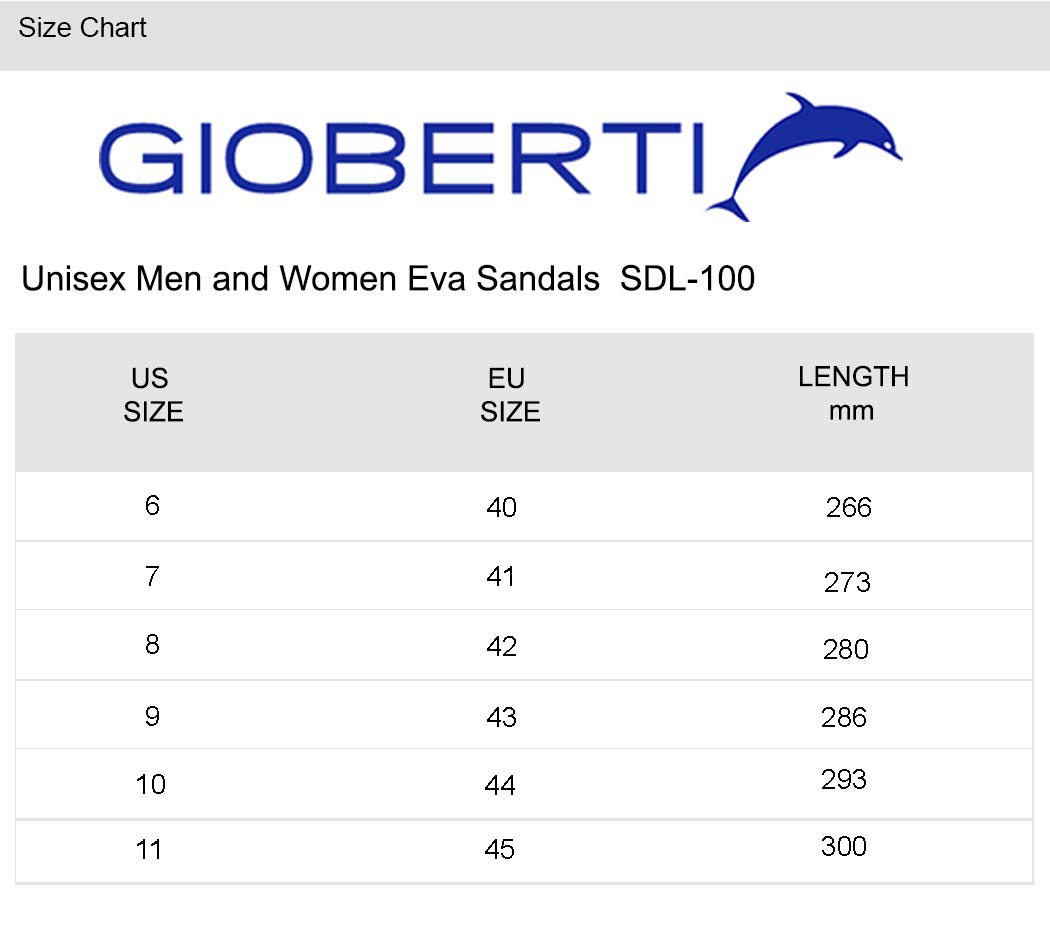Select the SDL-100 sandals product title
Image resolution: width=1050 pixels, height=950 pixels.
pyautogui.click(x=388, y=279)
